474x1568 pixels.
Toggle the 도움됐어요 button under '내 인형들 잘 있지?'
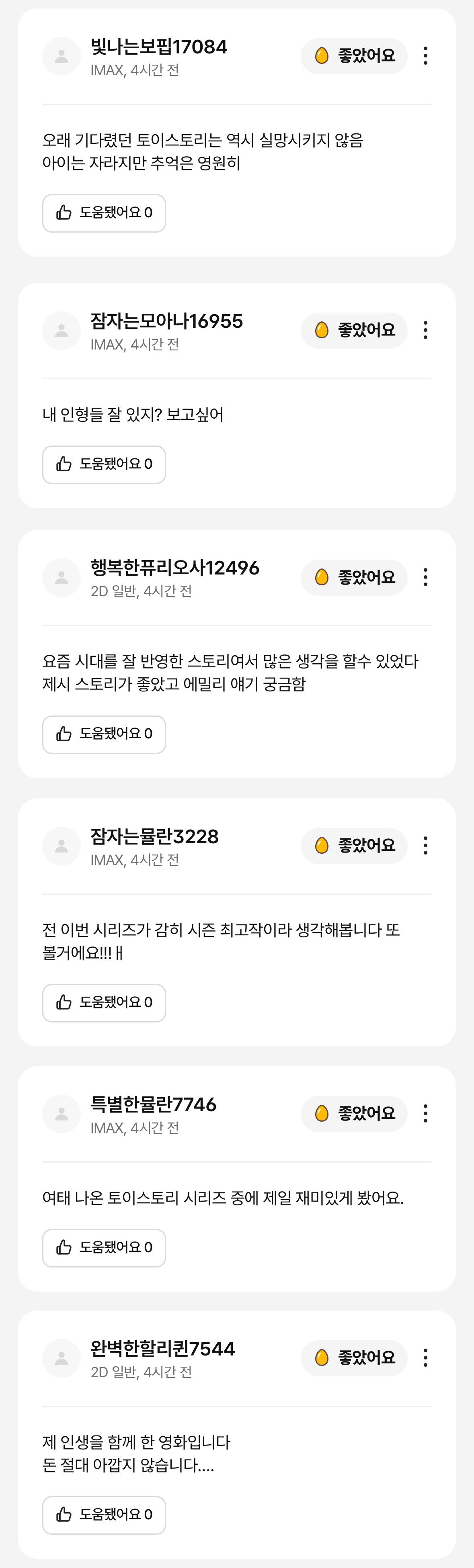[104, 464]
